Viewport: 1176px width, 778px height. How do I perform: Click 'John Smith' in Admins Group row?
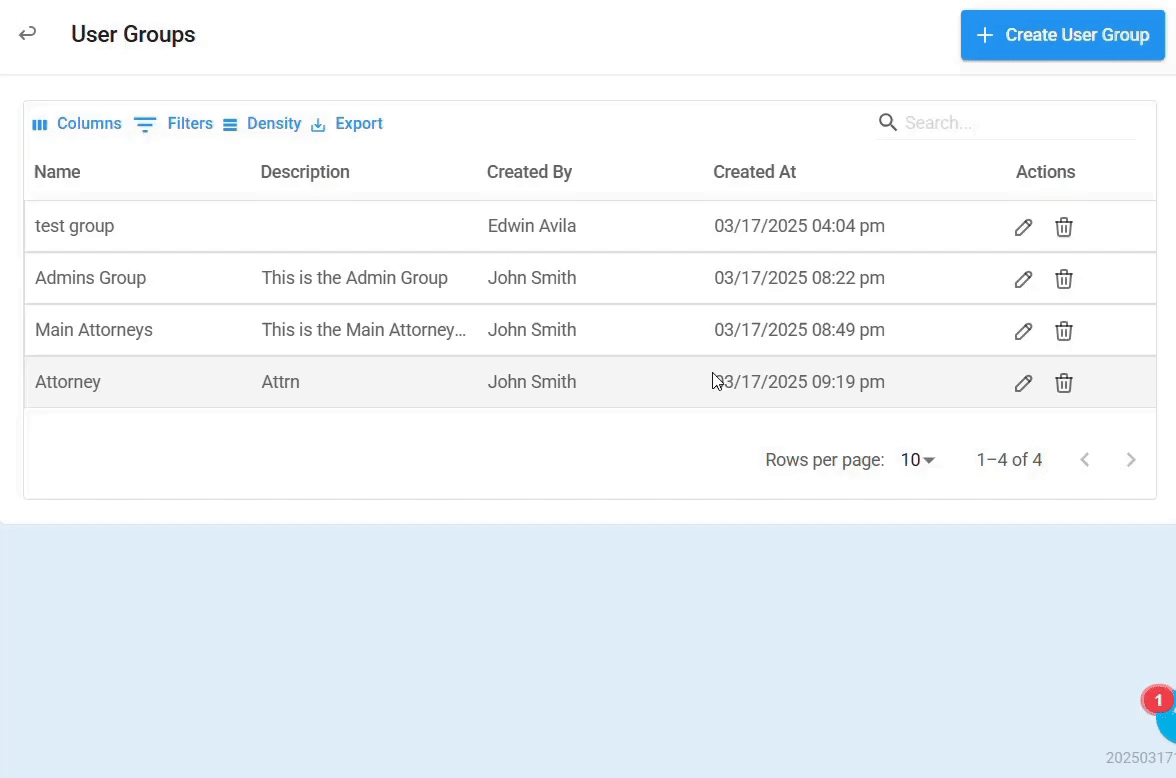pos(532,278)
